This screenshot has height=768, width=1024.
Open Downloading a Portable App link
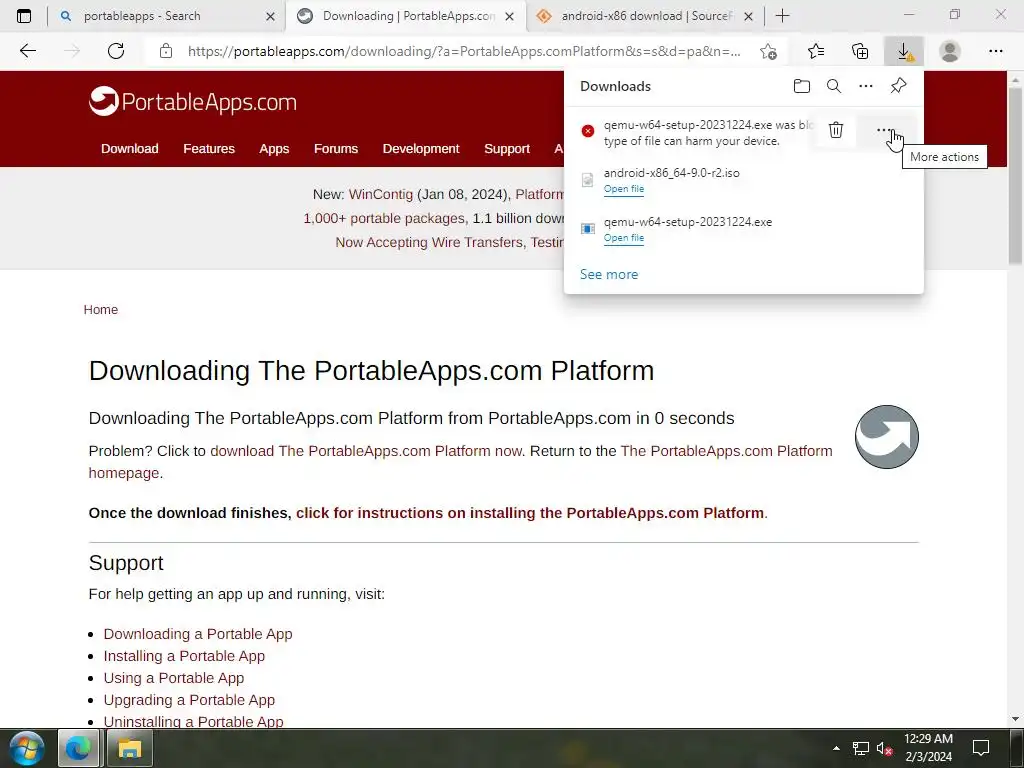[x=198, y=634]
